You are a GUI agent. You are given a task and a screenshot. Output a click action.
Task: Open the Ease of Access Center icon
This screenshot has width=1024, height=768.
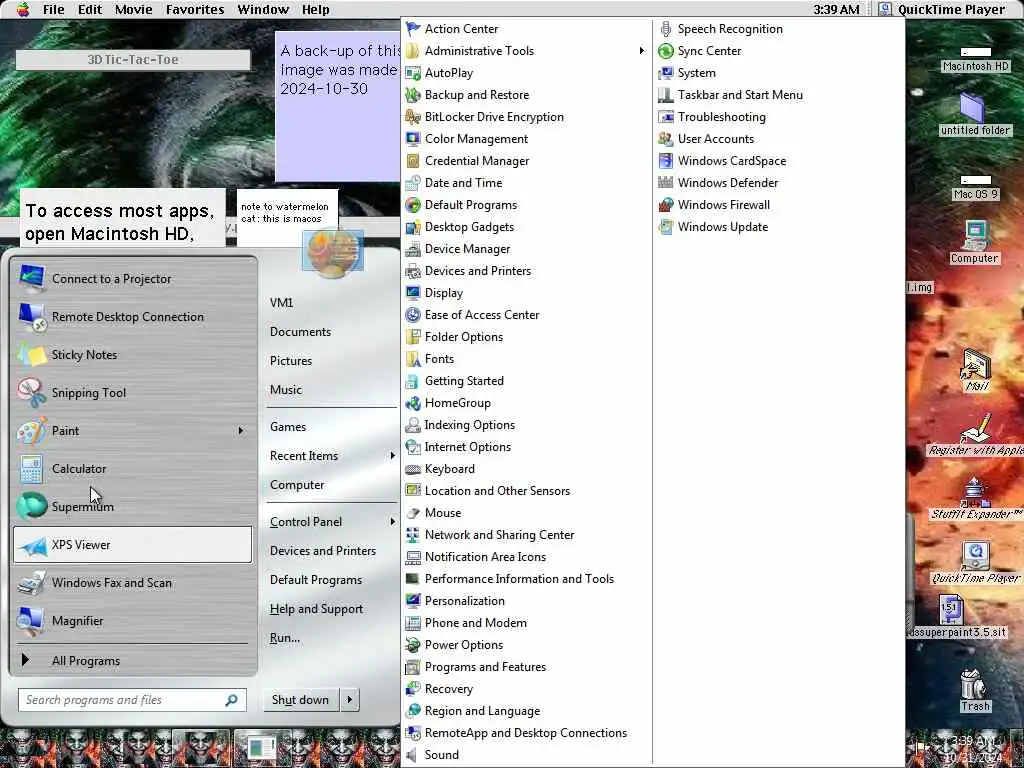click(413, 315)
